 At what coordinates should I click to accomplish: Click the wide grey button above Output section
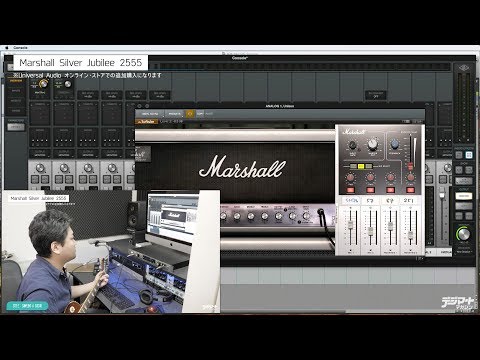[464, 181]
